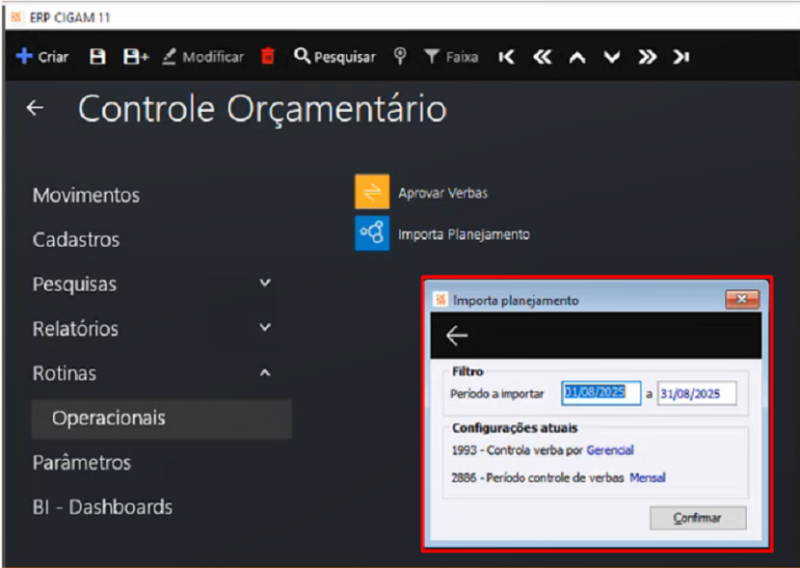Close the Importa planejamento dialog
The width and height of the screenshot is (800, 568).
point(742,299)
